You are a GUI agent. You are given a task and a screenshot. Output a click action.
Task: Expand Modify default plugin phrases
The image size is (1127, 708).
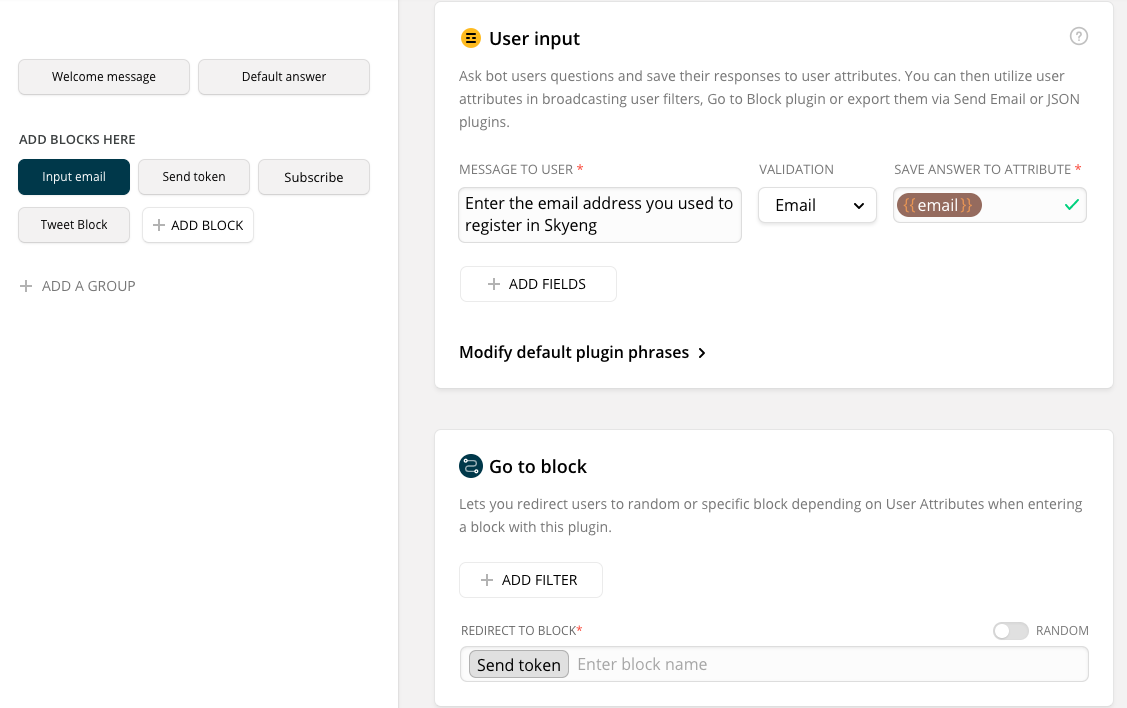pyautogui.click(x=583, y=352)
